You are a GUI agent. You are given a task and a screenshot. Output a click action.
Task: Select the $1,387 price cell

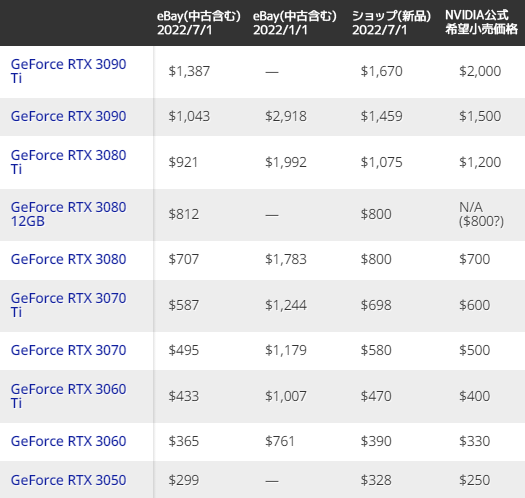[189, 71]
